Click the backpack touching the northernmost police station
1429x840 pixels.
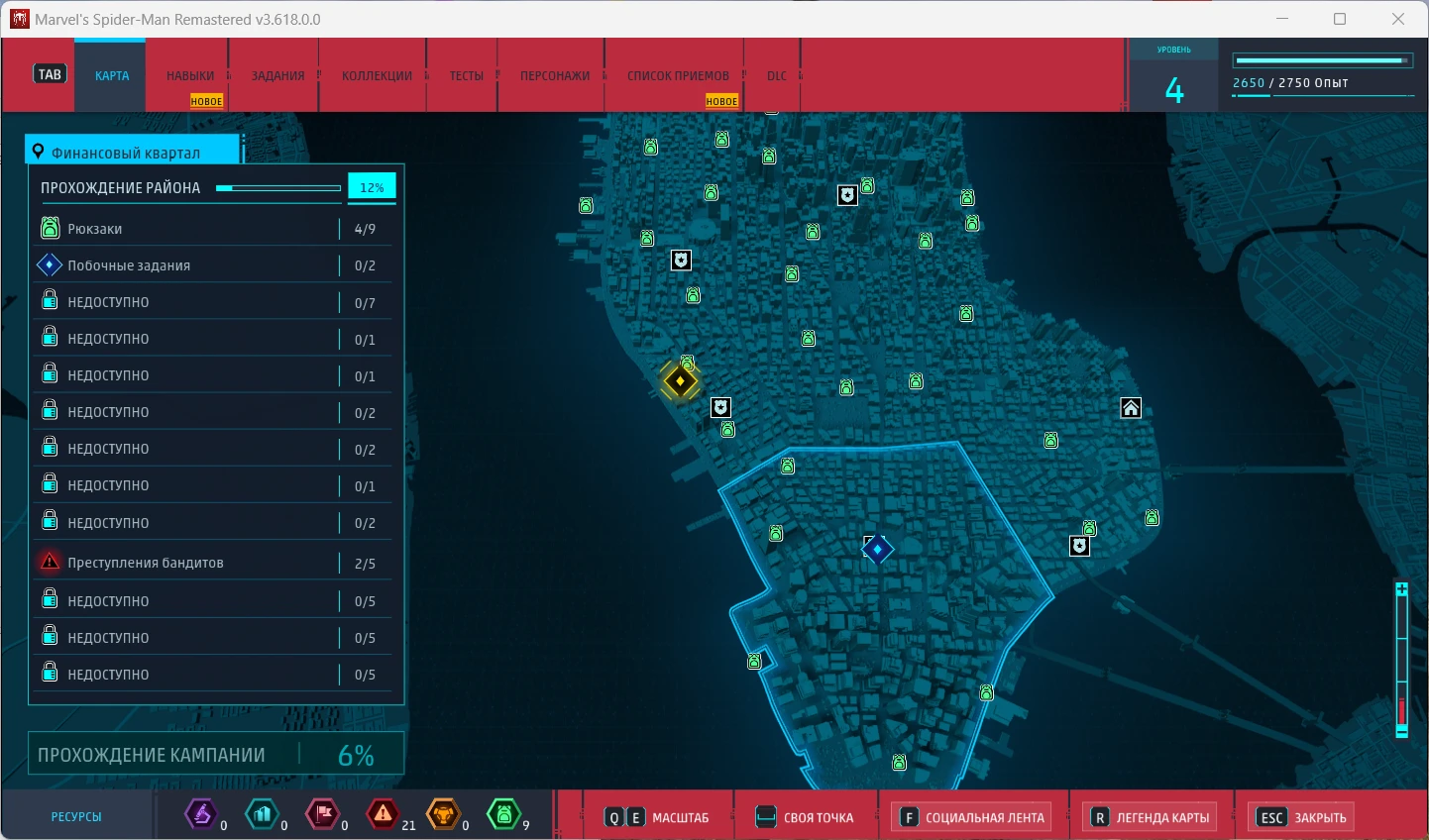(867, 186)
